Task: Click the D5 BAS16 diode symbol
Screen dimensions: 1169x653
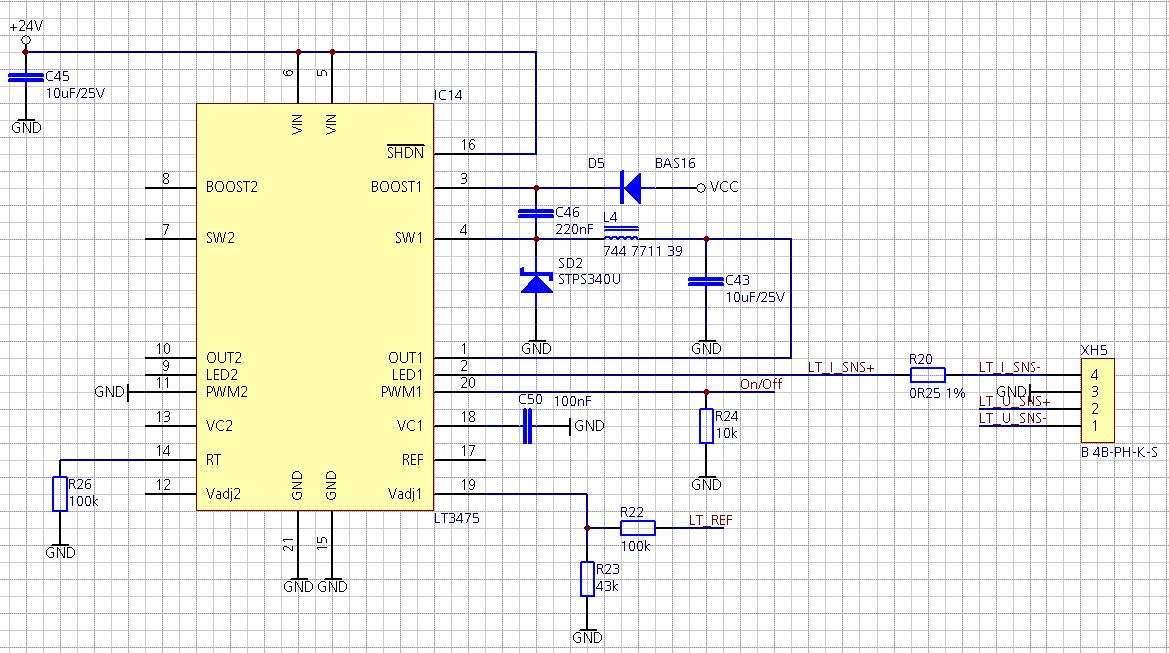Action: (x=631, y=187)
